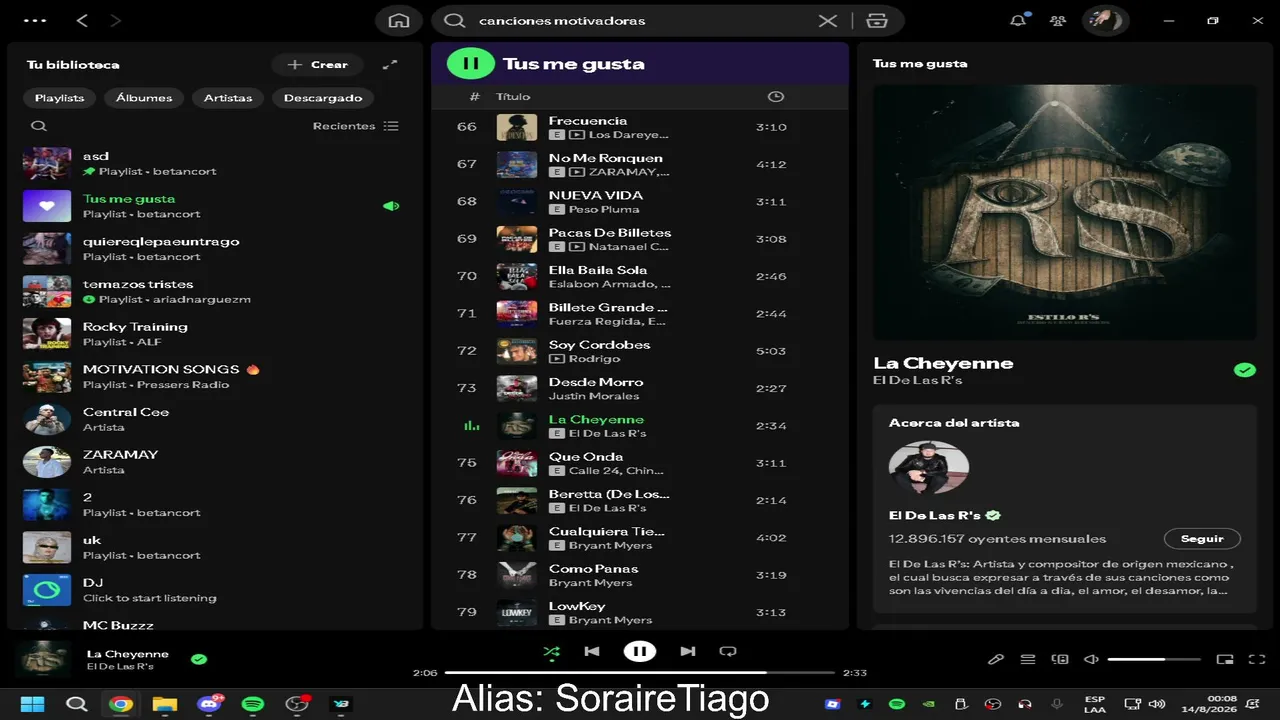The height and width of the screenshot is (720, 1280).
Task: Open connect to a device
Action: point(1060,659)
